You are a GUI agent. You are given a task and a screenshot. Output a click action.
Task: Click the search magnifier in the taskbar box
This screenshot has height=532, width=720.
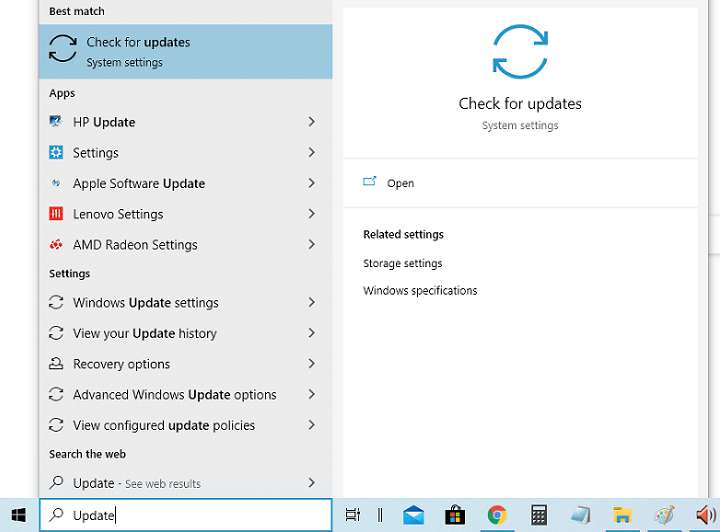click(56, 515)
